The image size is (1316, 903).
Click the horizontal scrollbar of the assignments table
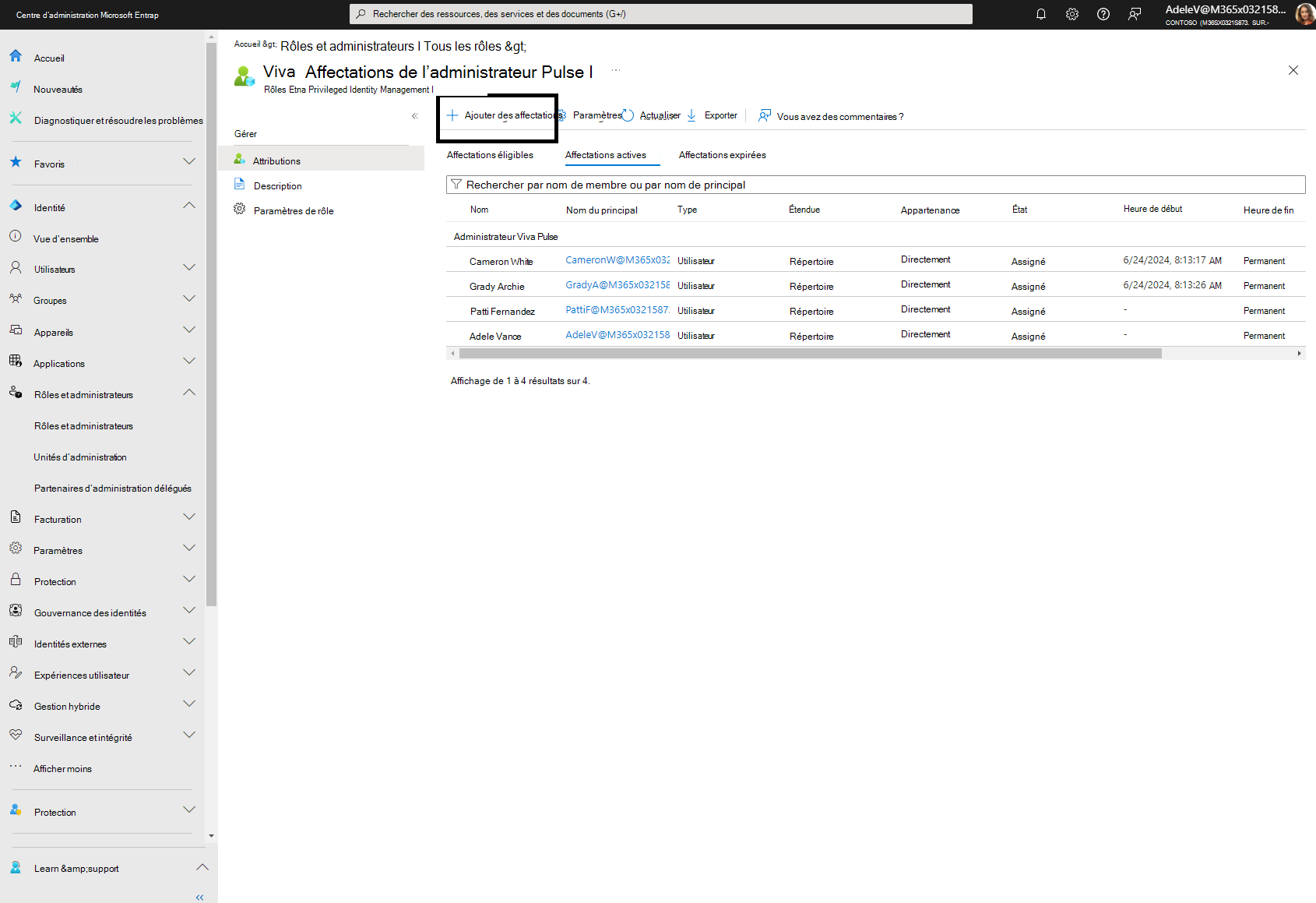tap(810, 354)
